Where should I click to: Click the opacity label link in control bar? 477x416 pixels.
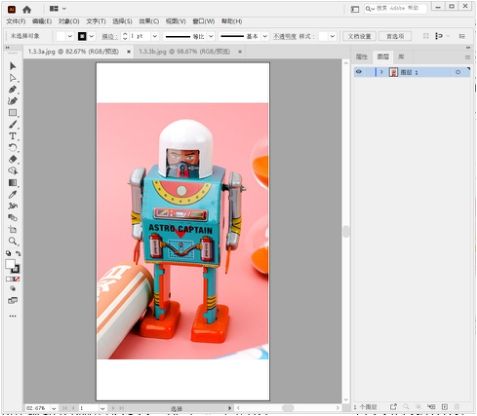285,36
